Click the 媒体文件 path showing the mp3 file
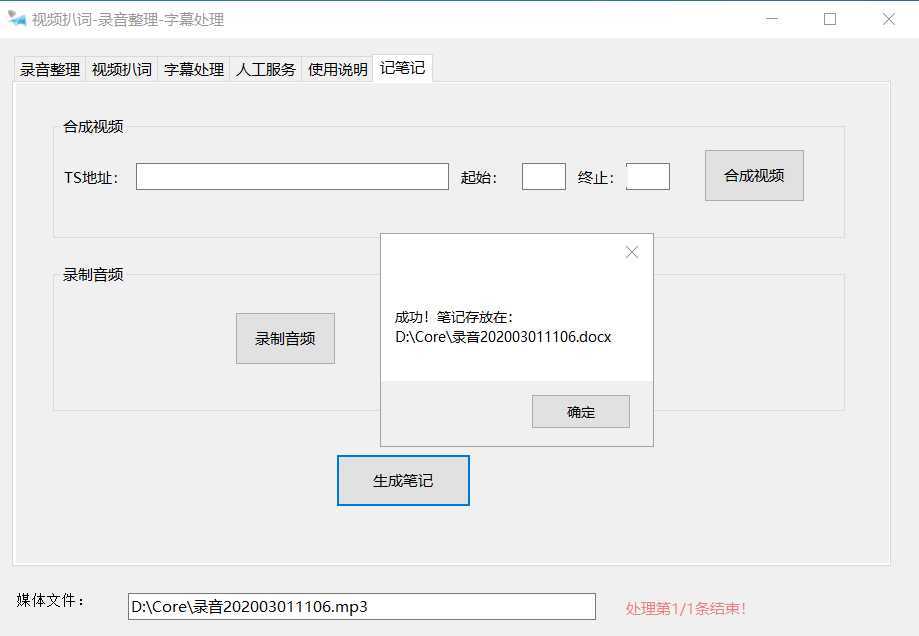This screenshot has width=919, height=636. 362,606
